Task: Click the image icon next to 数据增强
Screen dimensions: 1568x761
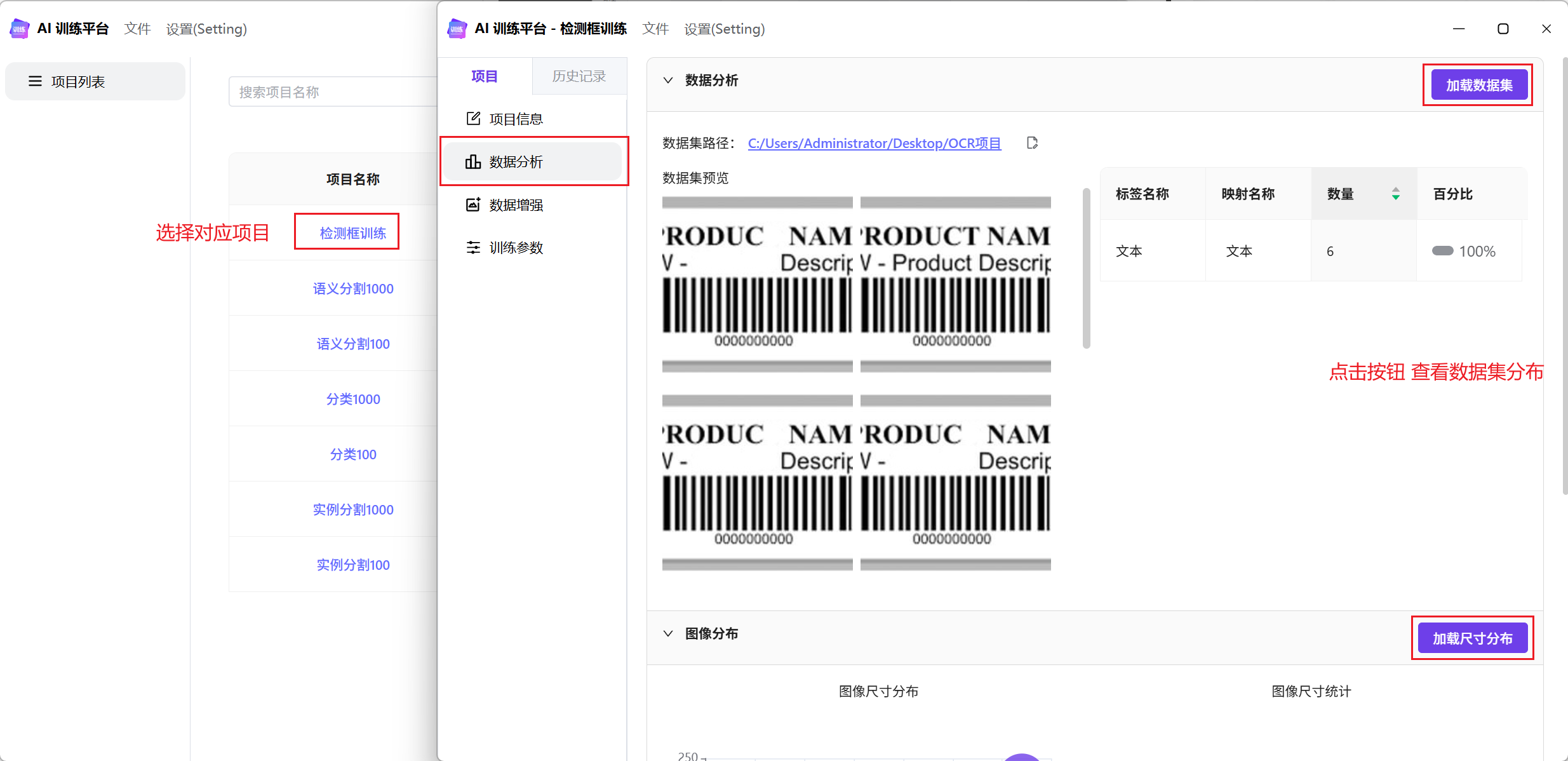Action: (x=473, y=205)
